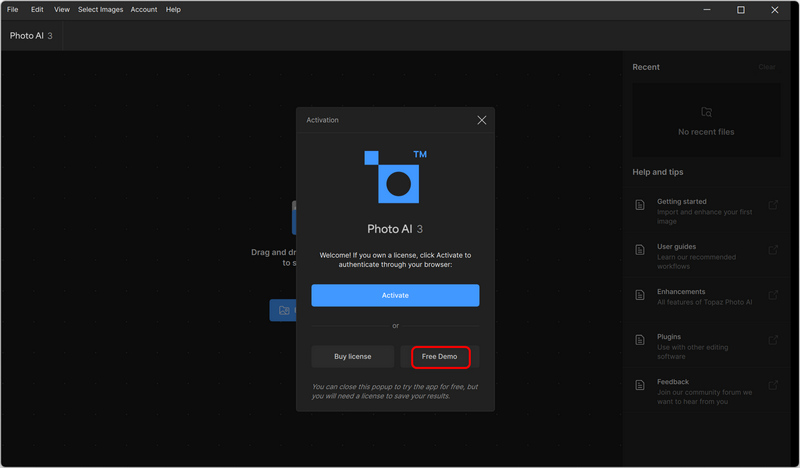Viewport: 800px width, 468px height.
Task: Click the Recent panel heading
Action: [x=645, y=67]
